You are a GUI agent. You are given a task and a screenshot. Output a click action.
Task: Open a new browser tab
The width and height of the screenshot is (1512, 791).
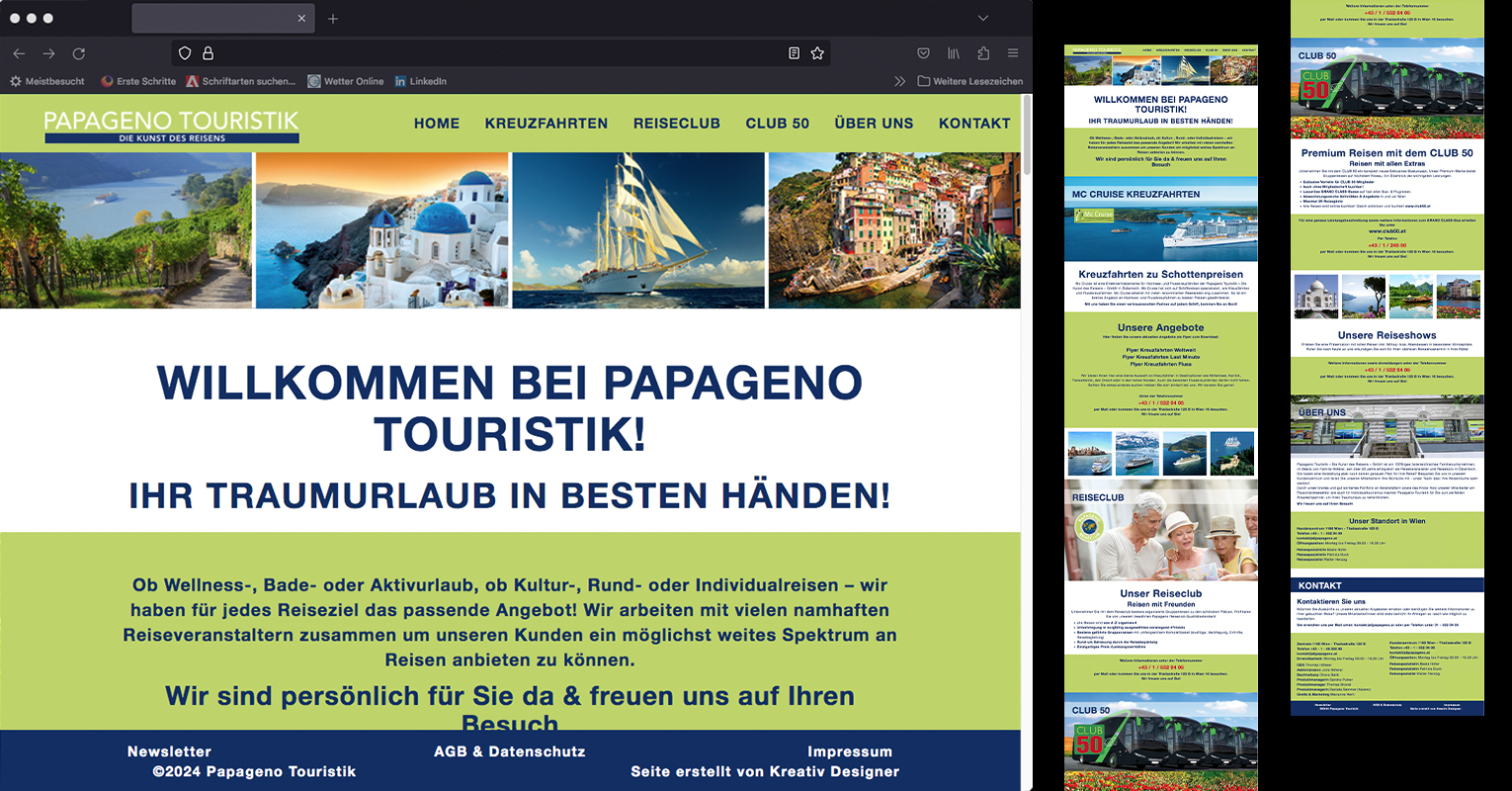click(x=333, y=19)
